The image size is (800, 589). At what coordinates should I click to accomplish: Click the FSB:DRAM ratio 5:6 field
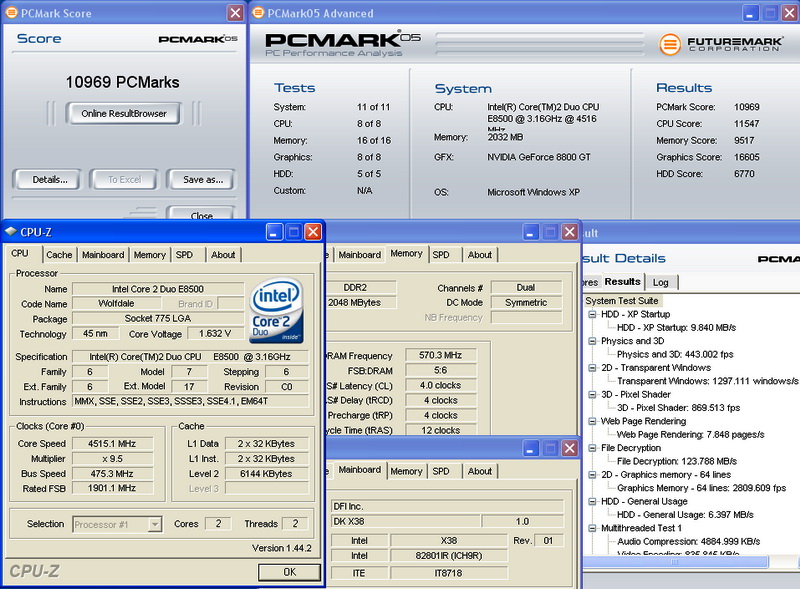pos(440,371)
